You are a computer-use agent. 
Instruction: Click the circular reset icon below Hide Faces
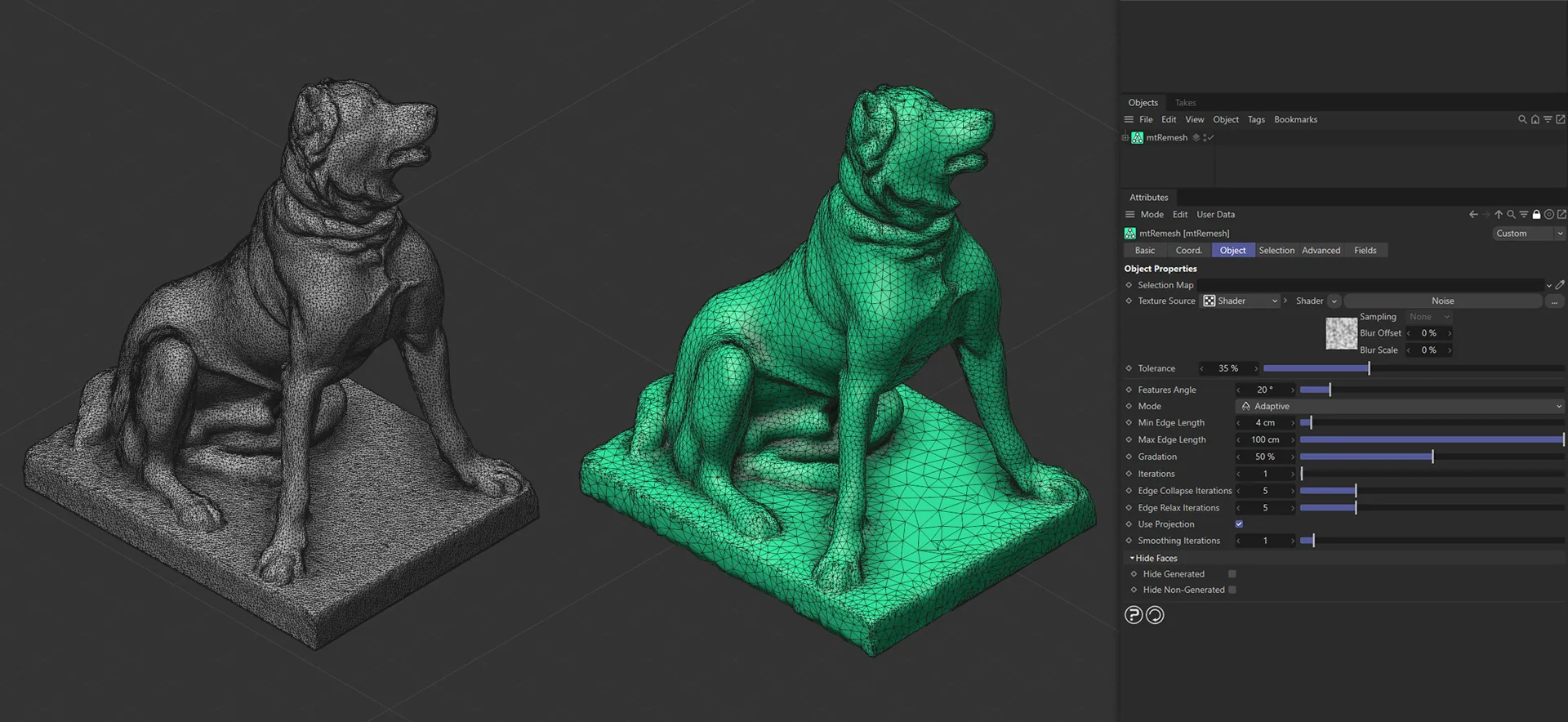pyautogui.click(x=1155, y=615)
